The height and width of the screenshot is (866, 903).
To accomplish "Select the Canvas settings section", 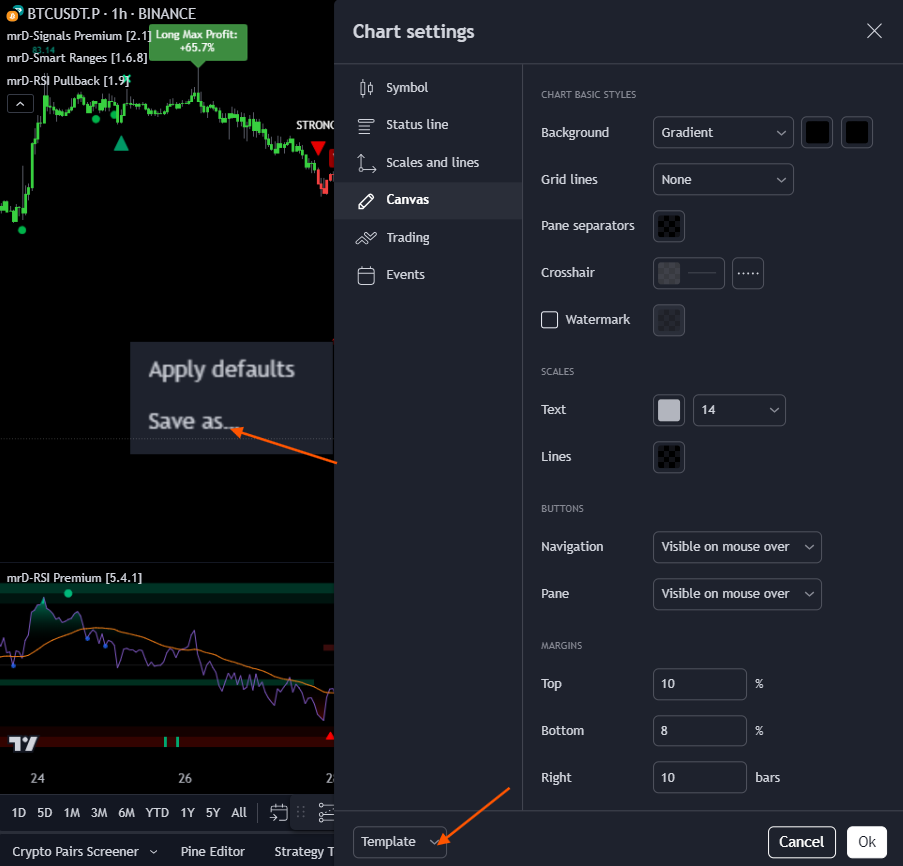I will point(428,200).
